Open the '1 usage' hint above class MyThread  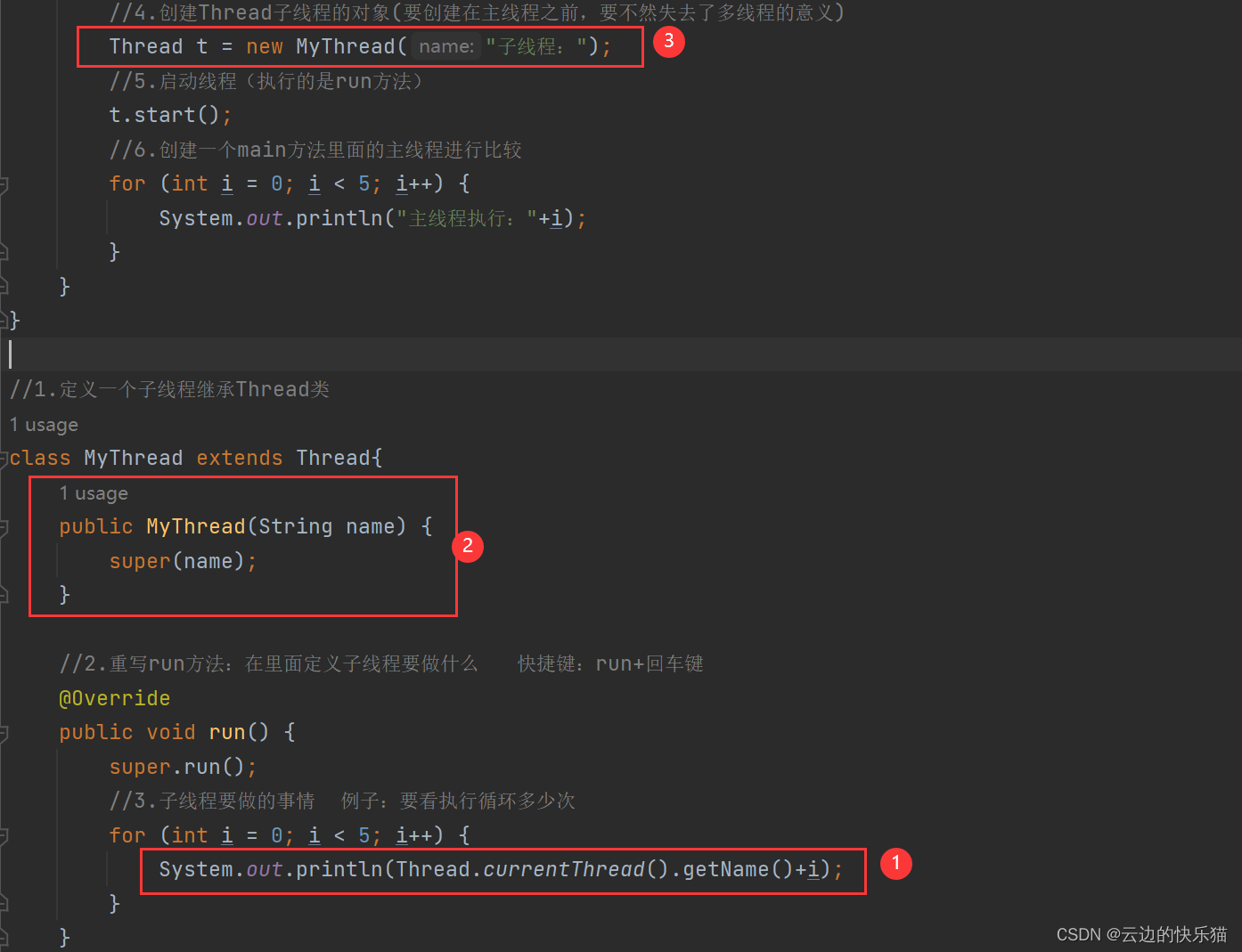click(x=44, y=425)
